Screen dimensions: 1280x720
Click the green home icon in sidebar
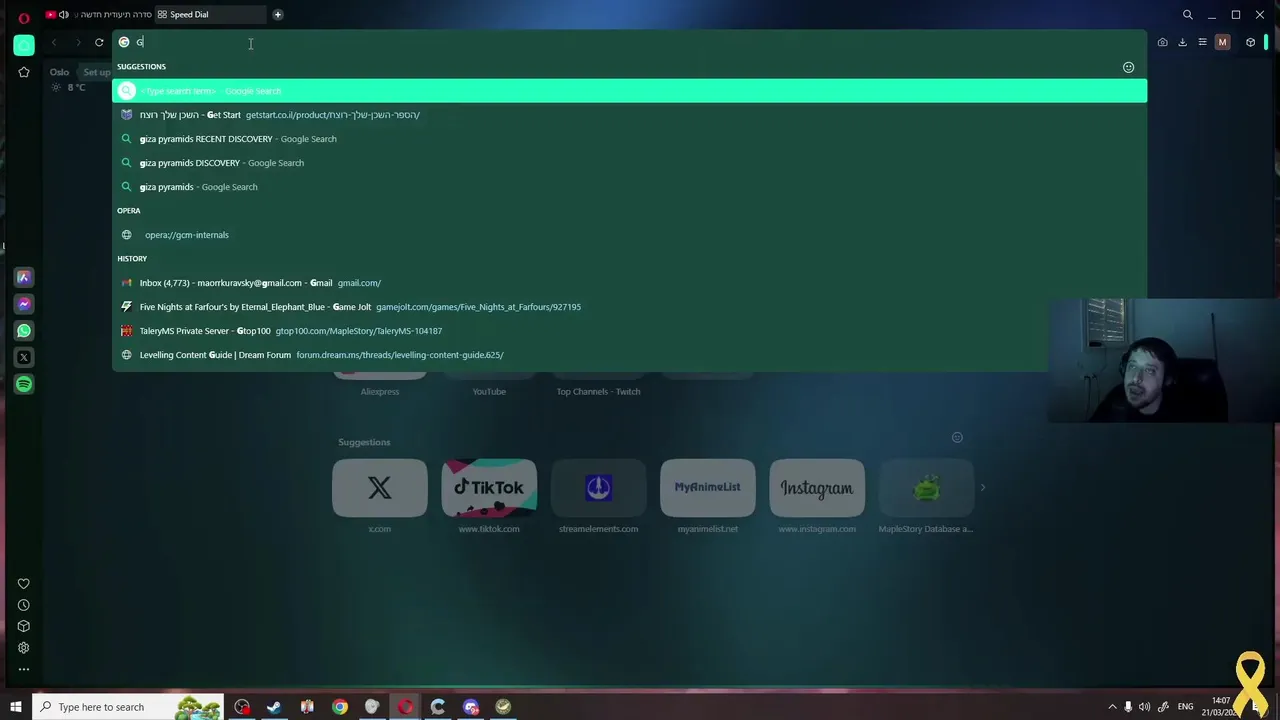tap(24, 44)
